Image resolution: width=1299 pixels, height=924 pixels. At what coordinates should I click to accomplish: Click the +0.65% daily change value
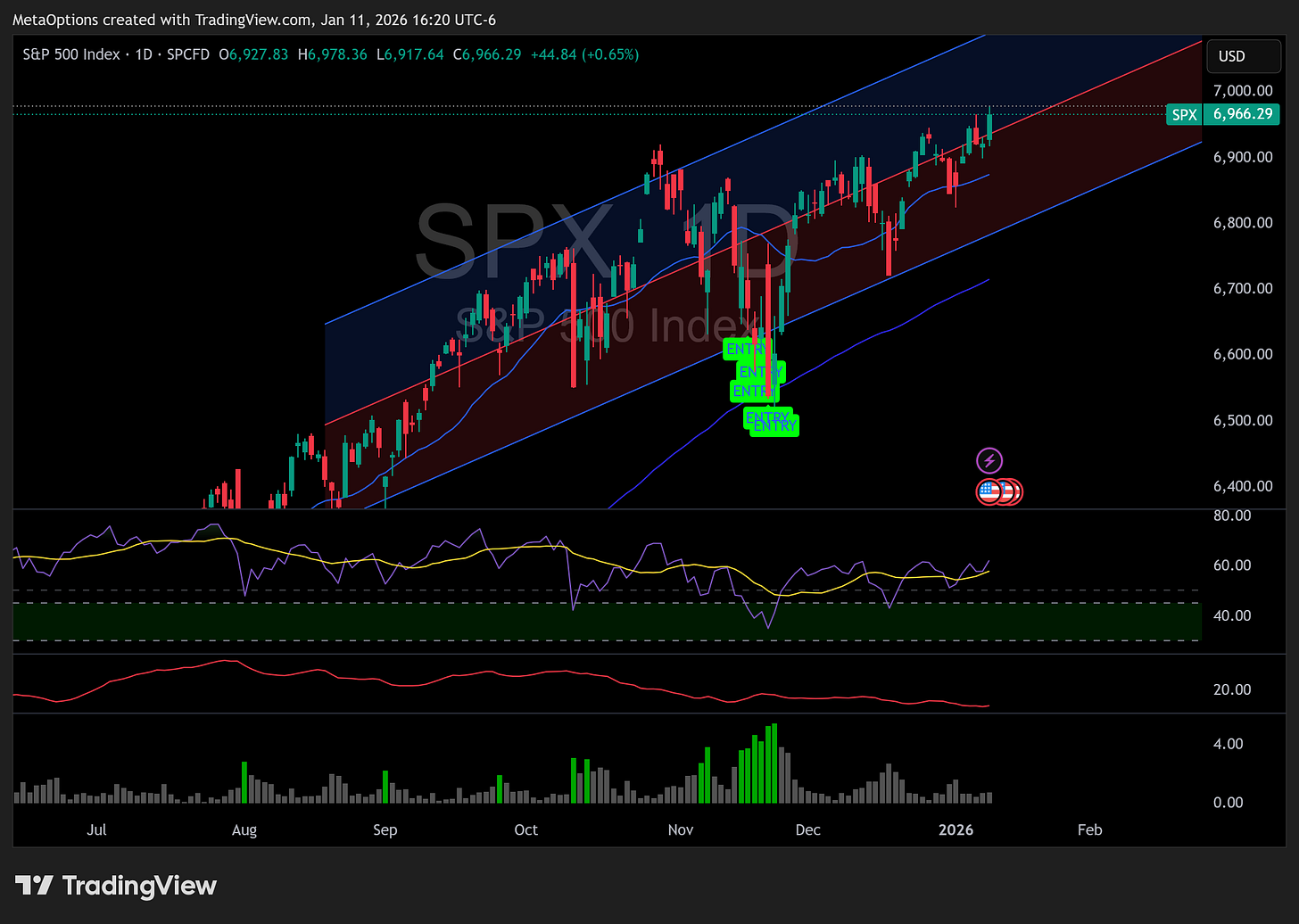click(612, 54)
